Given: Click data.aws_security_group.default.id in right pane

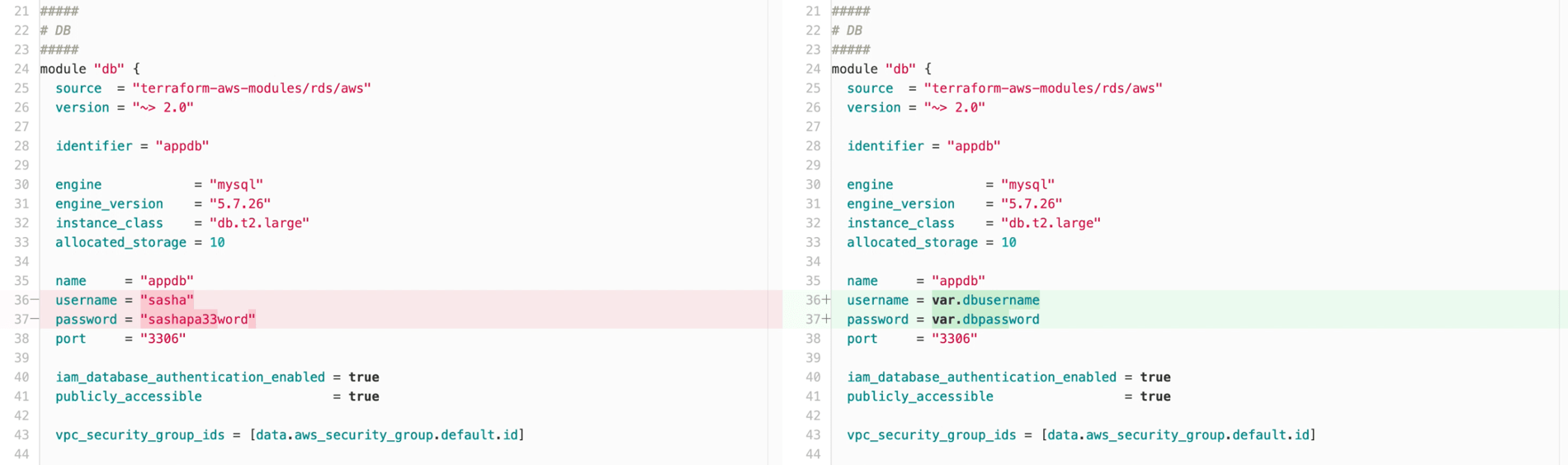Looking at the screenshot, I should pyautogui.click(x=1178, y=434).
